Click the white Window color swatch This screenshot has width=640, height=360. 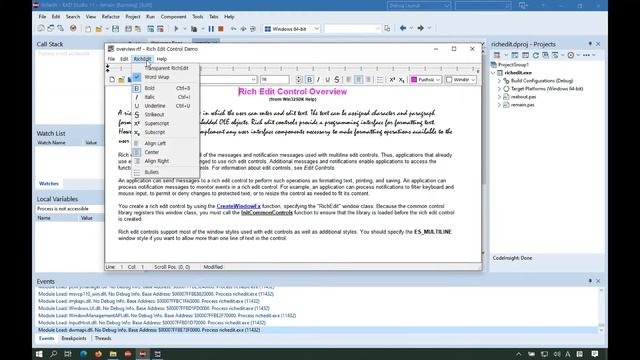pyautogui.click(x=449, y=80)
